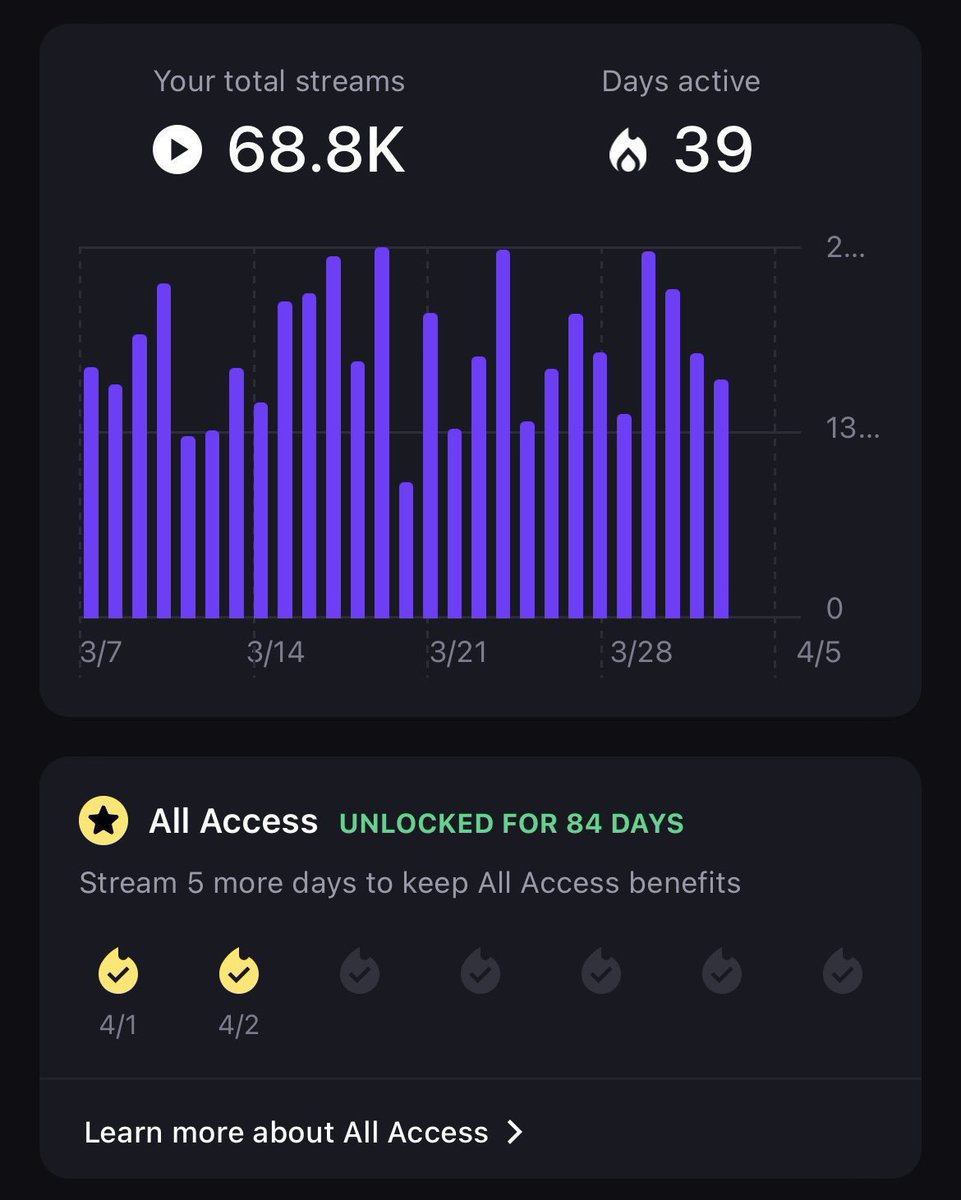Click the yellow All Access star icon
Viewport: 961px width, 1200px height.
point(103,822)
